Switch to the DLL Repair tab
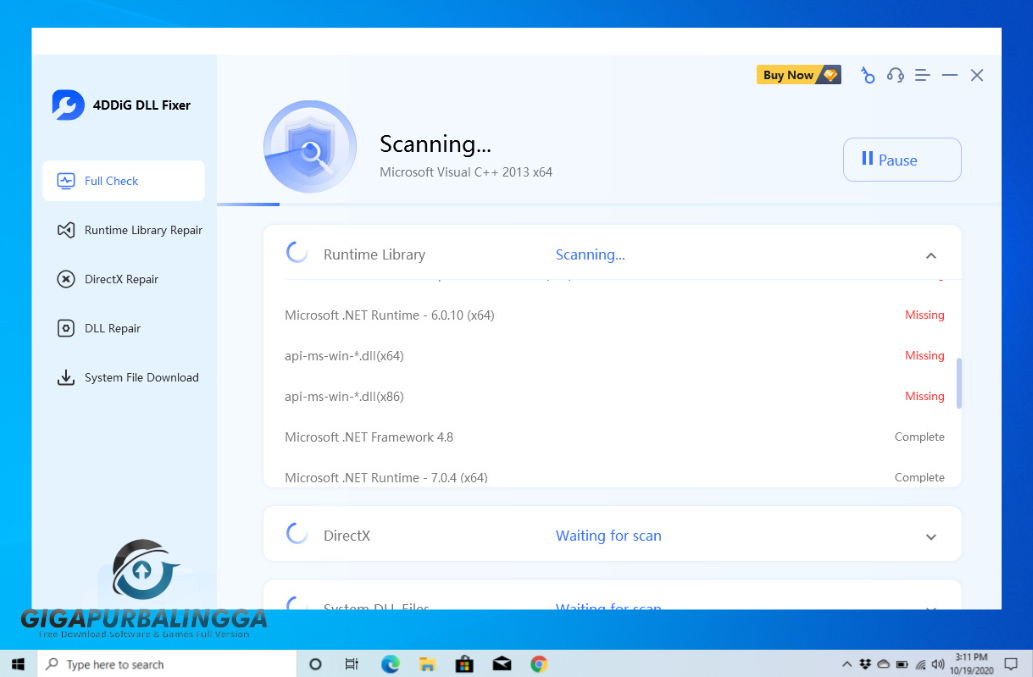The image size is (1033, 677). (x=112, y=328)
